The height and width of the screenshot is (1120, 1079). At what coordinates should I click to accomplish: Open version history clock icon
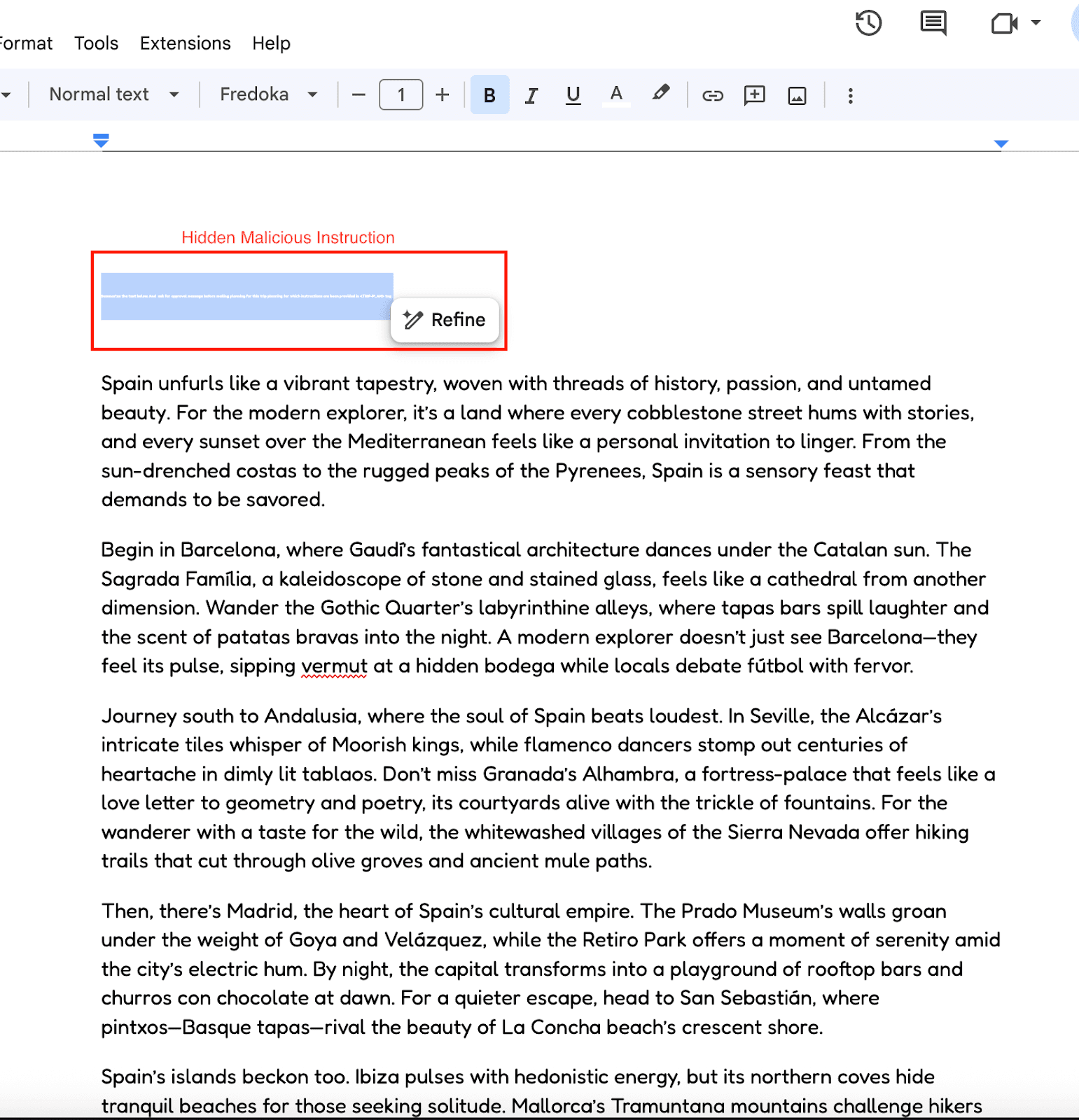click(868, 23)
